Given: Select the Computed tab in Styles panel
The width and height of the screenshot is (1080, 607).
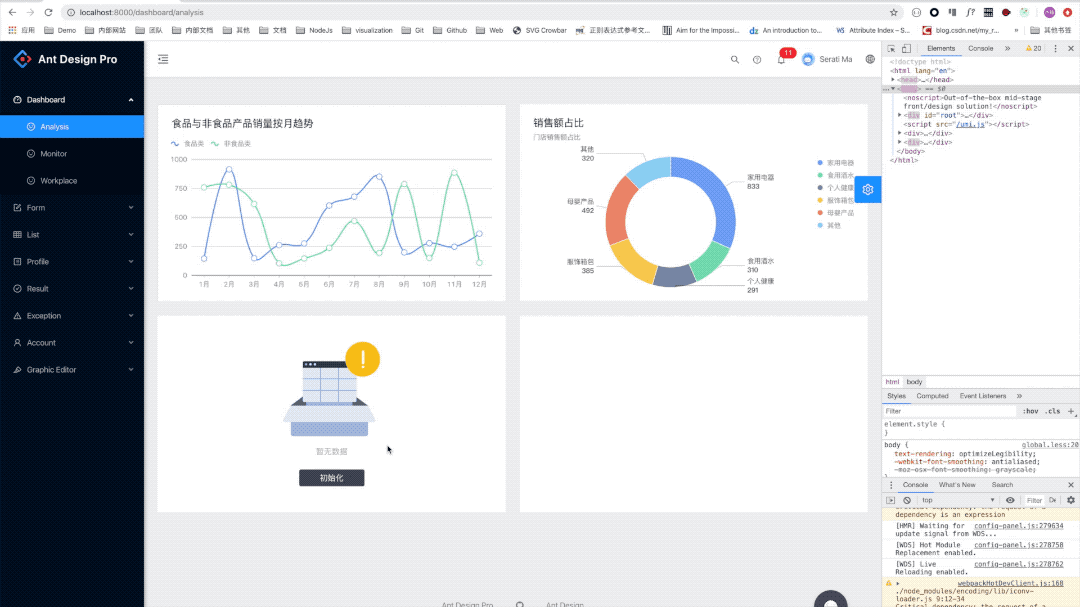Looking at the screenshot, I should [x=933, y=395].
